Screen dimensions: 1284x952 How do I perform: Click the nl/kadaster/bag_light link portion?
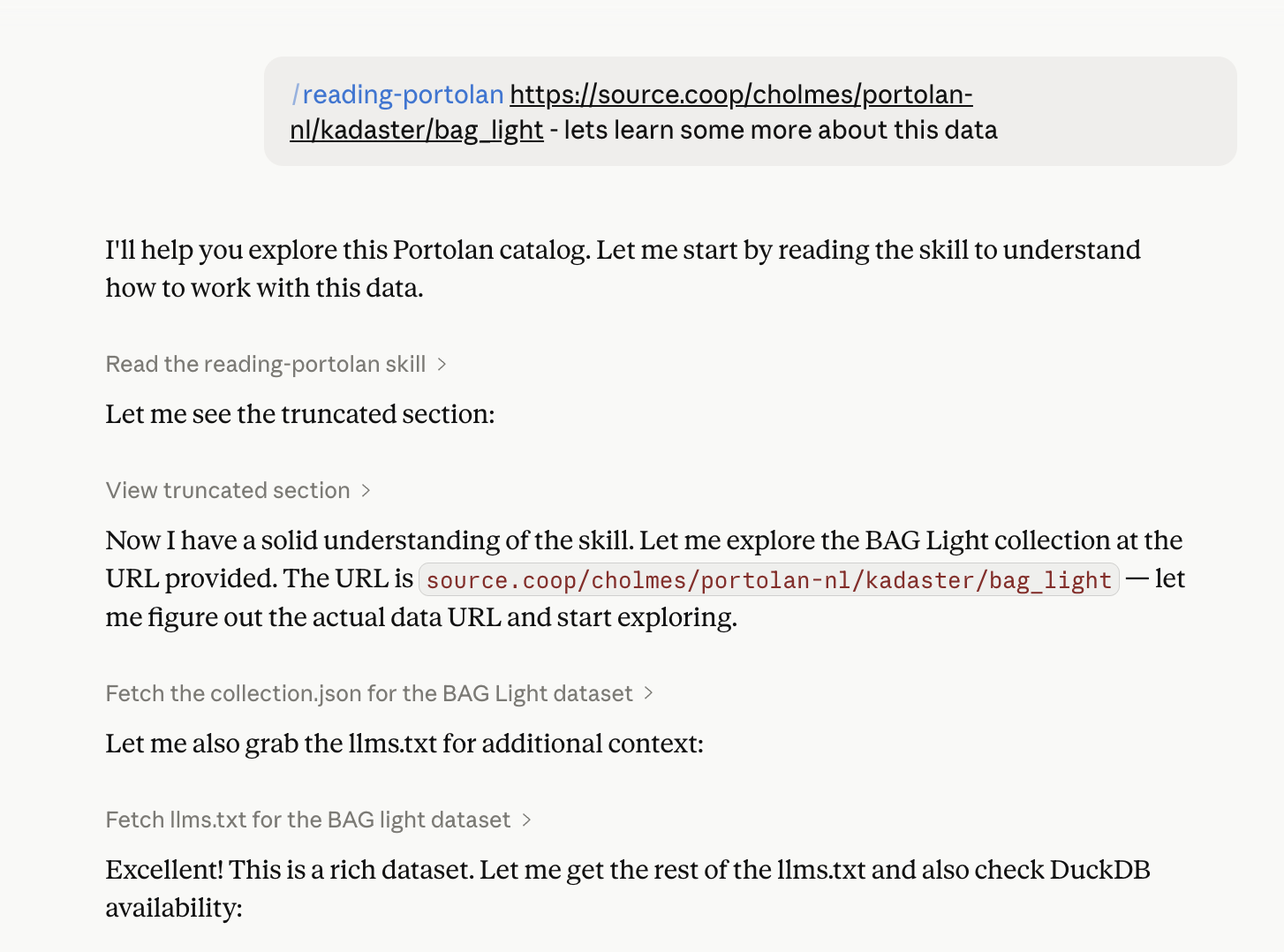tap(417, 130)
